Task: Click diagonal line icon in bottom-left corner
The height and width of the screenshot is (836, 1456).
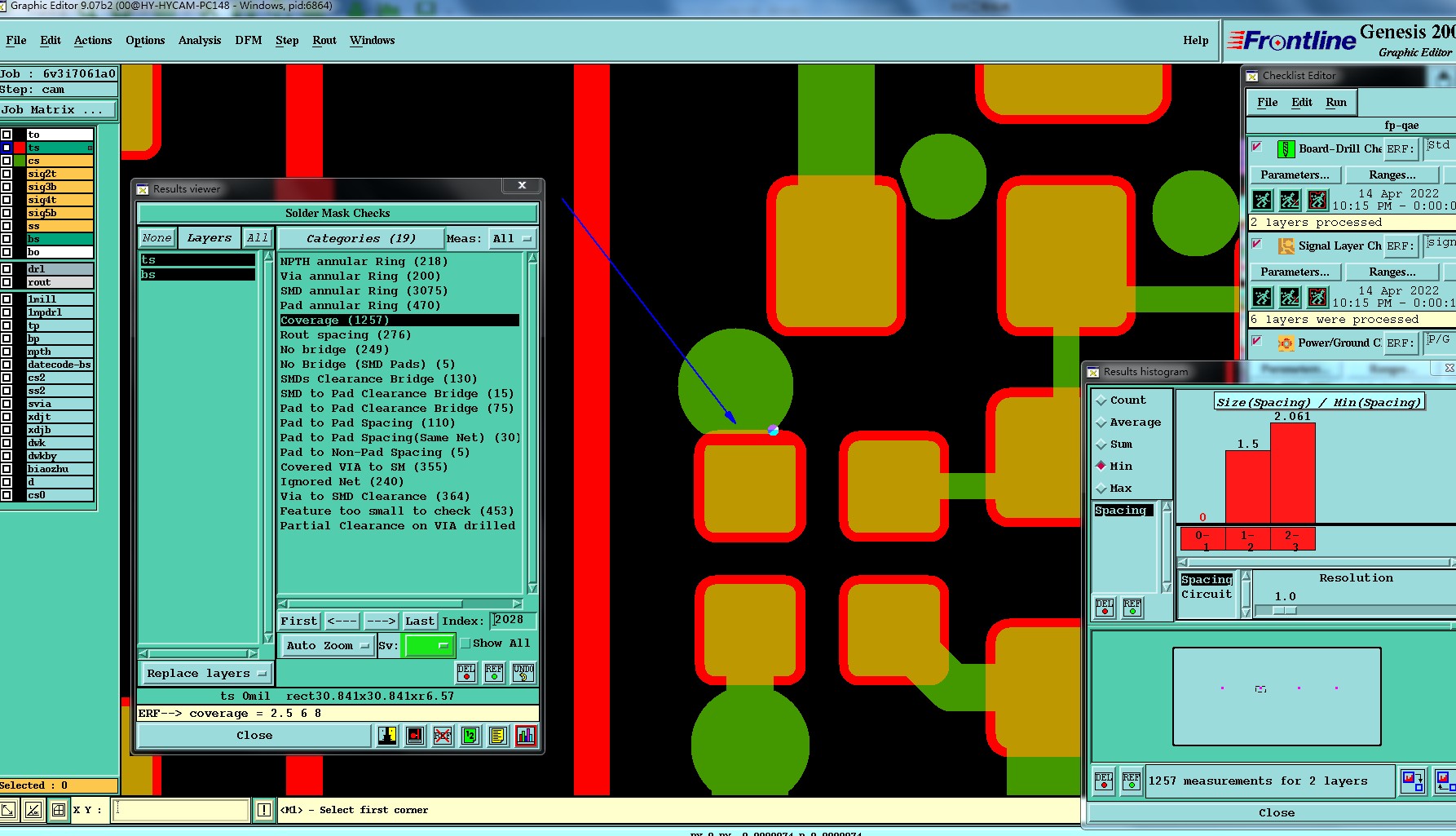Action: pos(7,810)
